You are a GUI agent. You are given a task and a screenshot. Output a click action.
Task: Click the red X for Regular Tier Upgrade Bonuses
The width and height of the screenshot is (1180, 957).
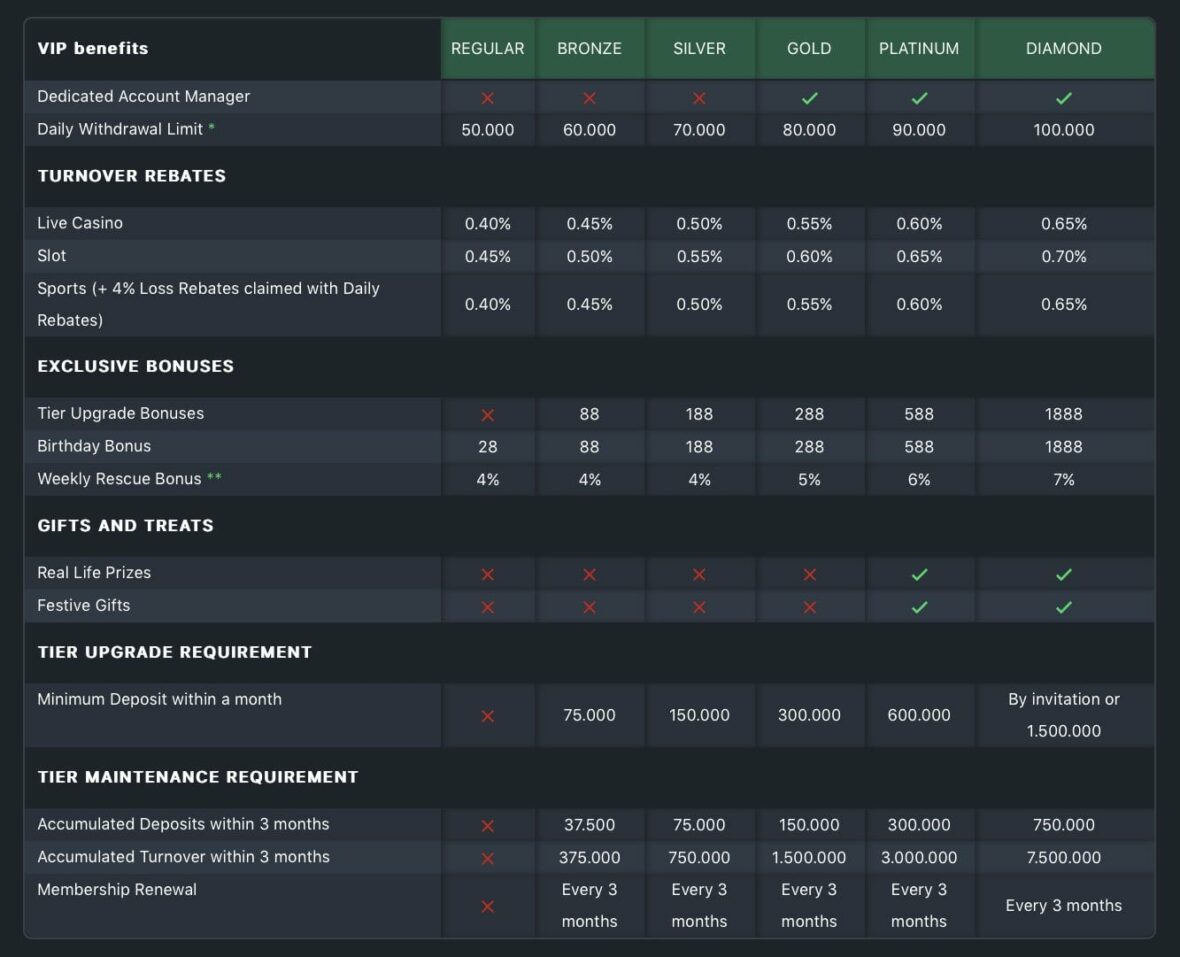click(488, 415)
